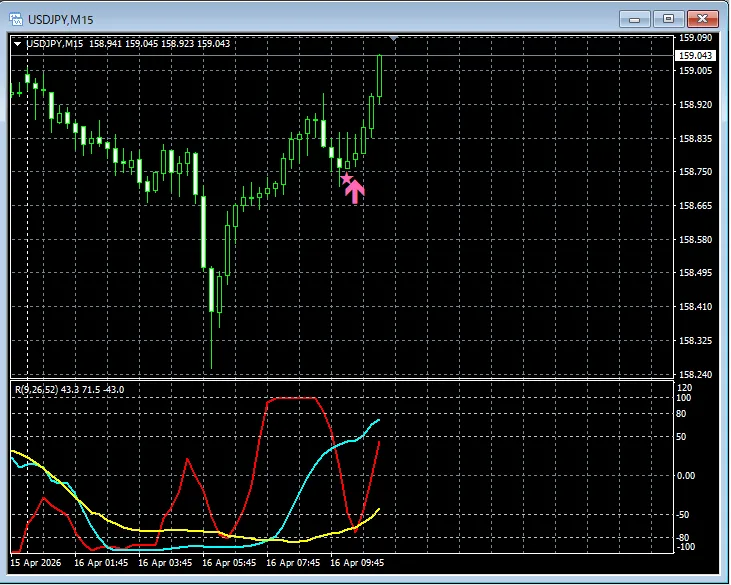Maximize the USDJPY,M15 chart window
Viewport: 731px width, 585px height.
(669, 19)
